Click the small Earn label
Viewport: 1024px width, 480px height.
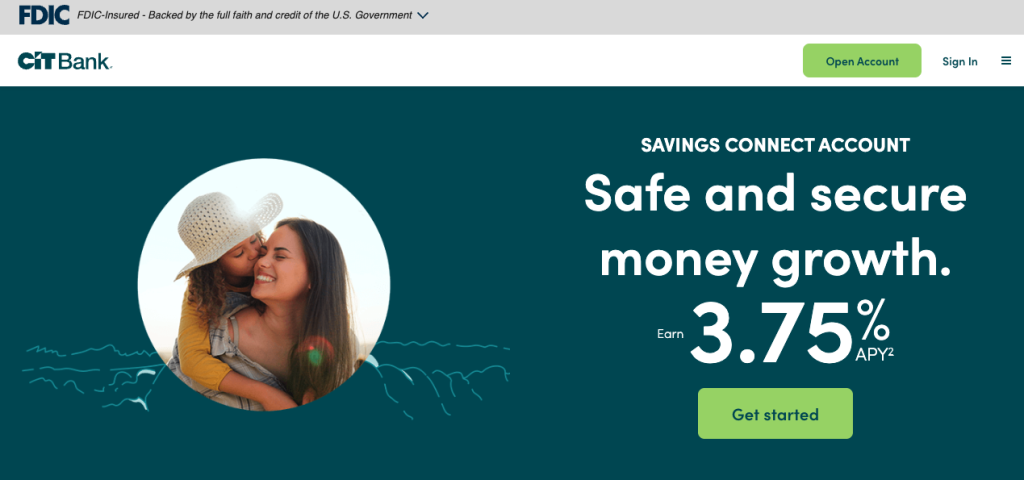670,334
